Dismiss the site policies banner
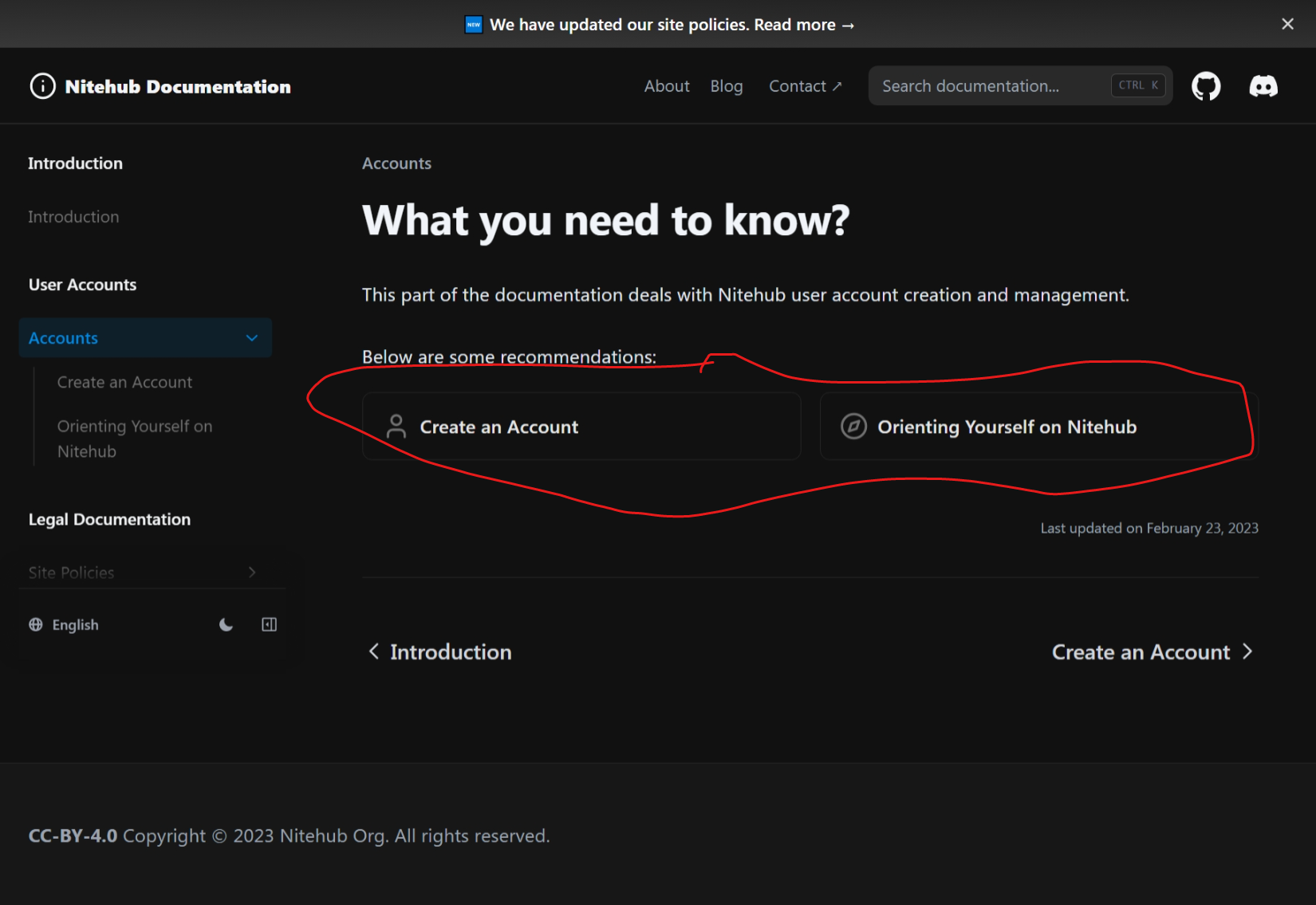 [1287, 24]
